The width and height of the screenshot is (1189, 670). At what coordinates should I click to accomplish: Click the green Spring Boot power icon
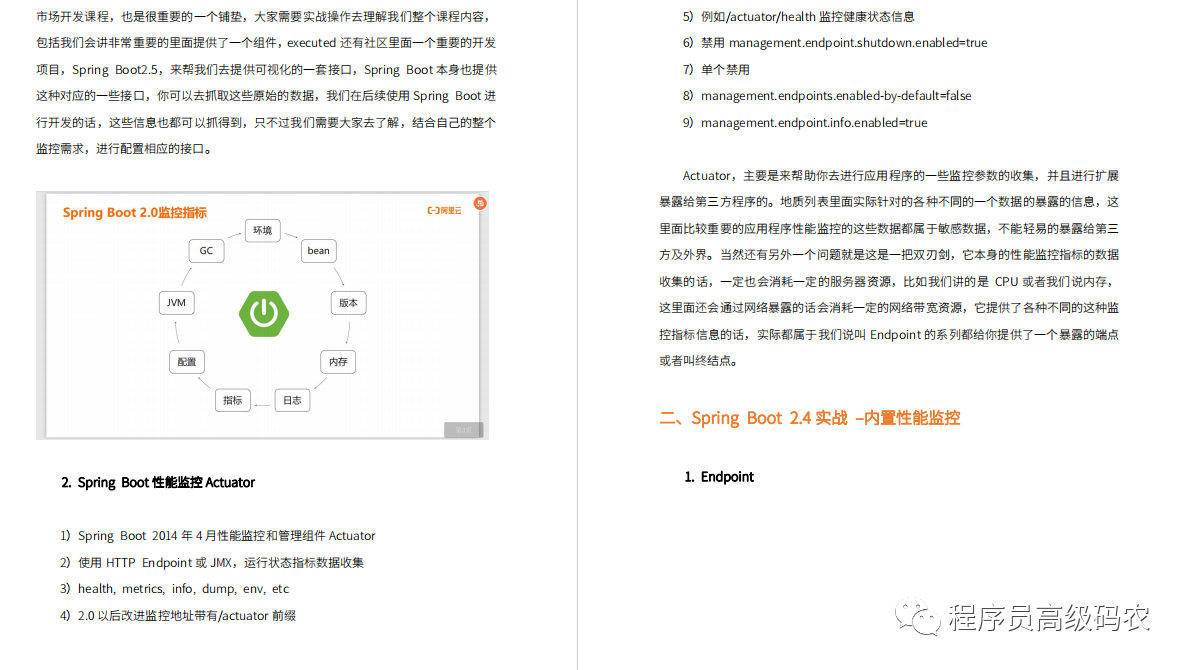(x=264, y=313)
